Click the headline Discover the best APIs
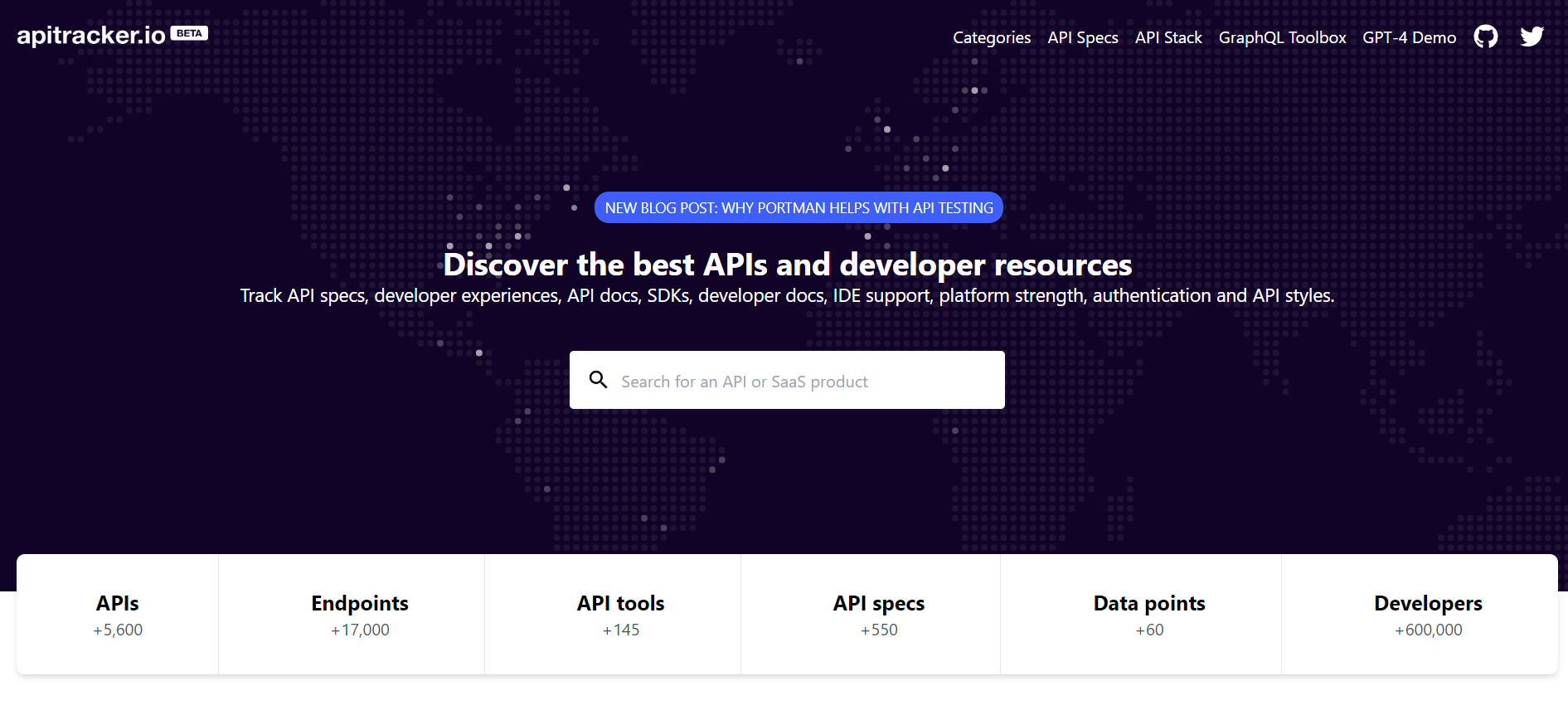Screen dimensions: 1568x715 (x=787, y=265)
